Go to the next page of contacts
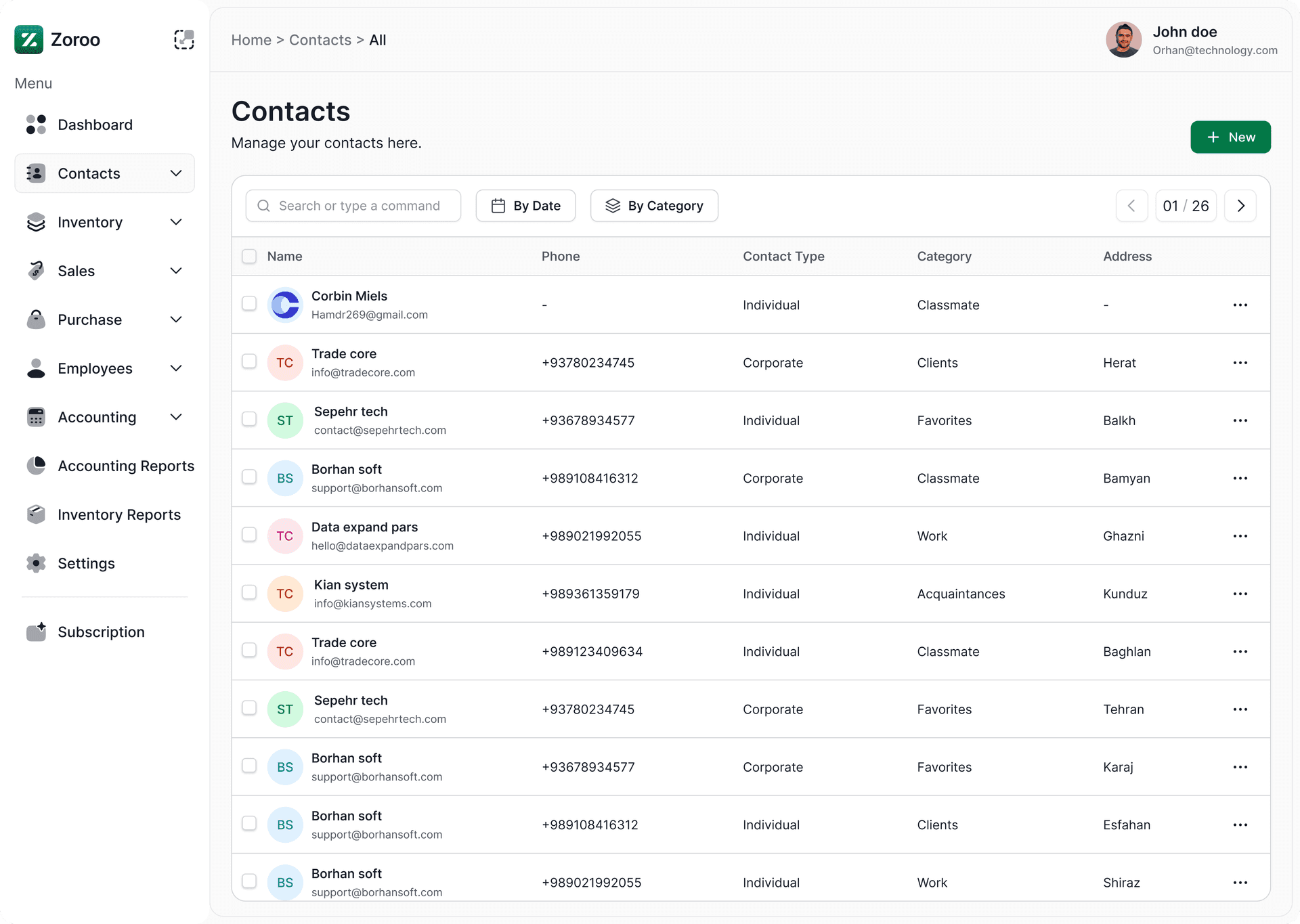This screenshot has width=1300, height=924. click(1240, 206)
